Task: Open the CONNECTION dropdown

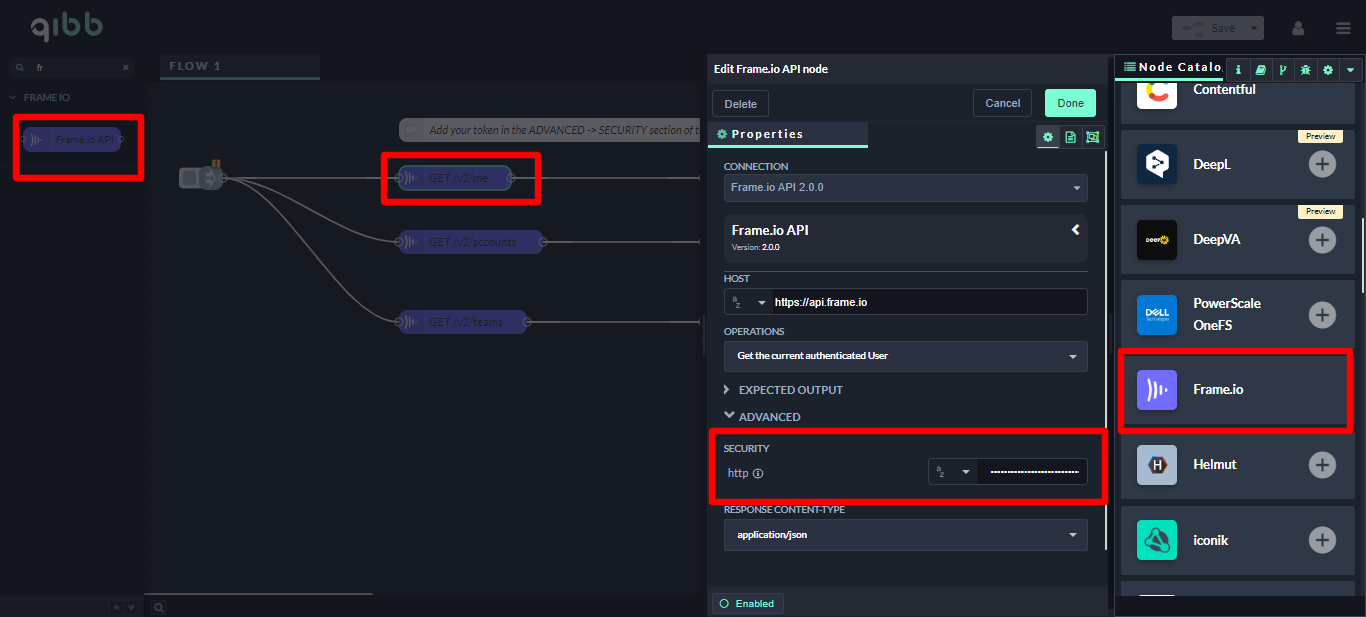Action: [x=905, y=187]
